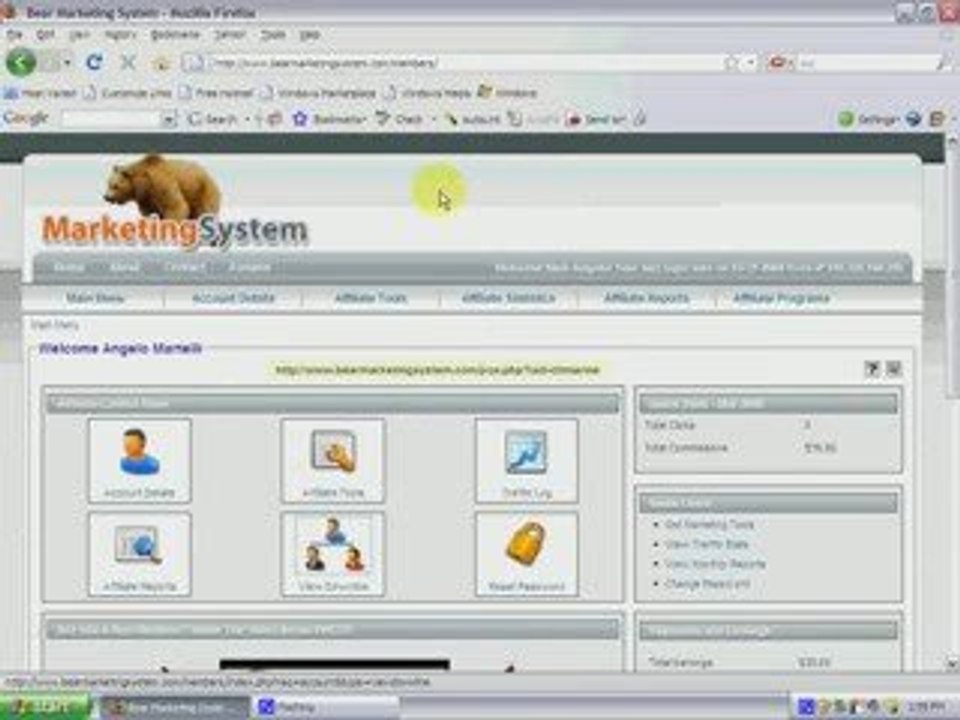The image size is (960, 720).
Task: Click the Google toolbar Check button
Action: pyautogui.click(x=400, y=119)
